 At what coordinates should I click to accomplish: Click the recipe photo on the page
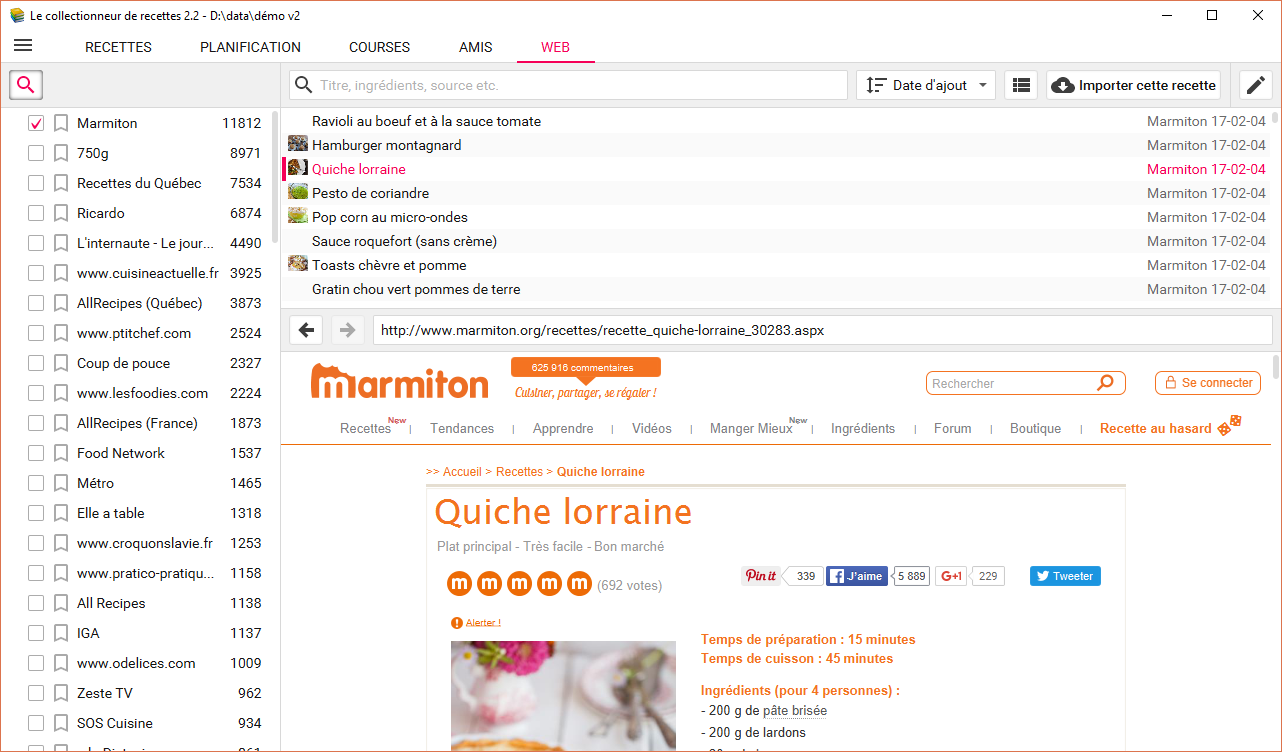click(x=563, y=696)
